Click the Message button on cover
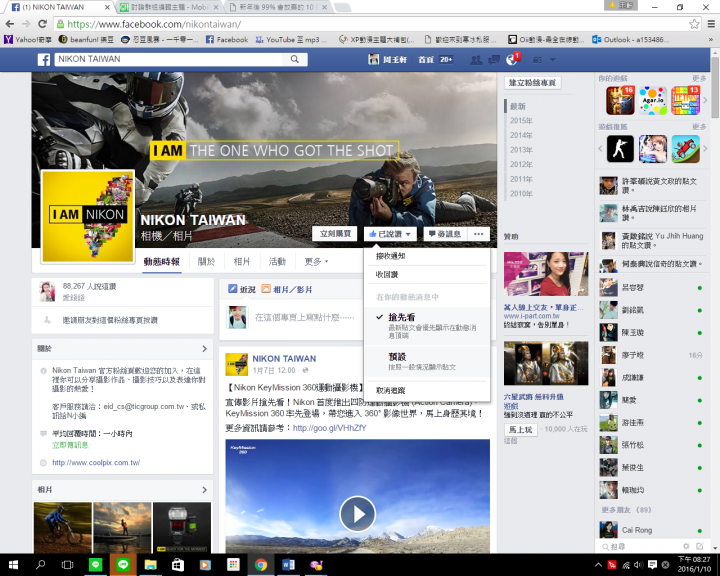This screenshot has height=576, width=720. (x=445, y=234)
